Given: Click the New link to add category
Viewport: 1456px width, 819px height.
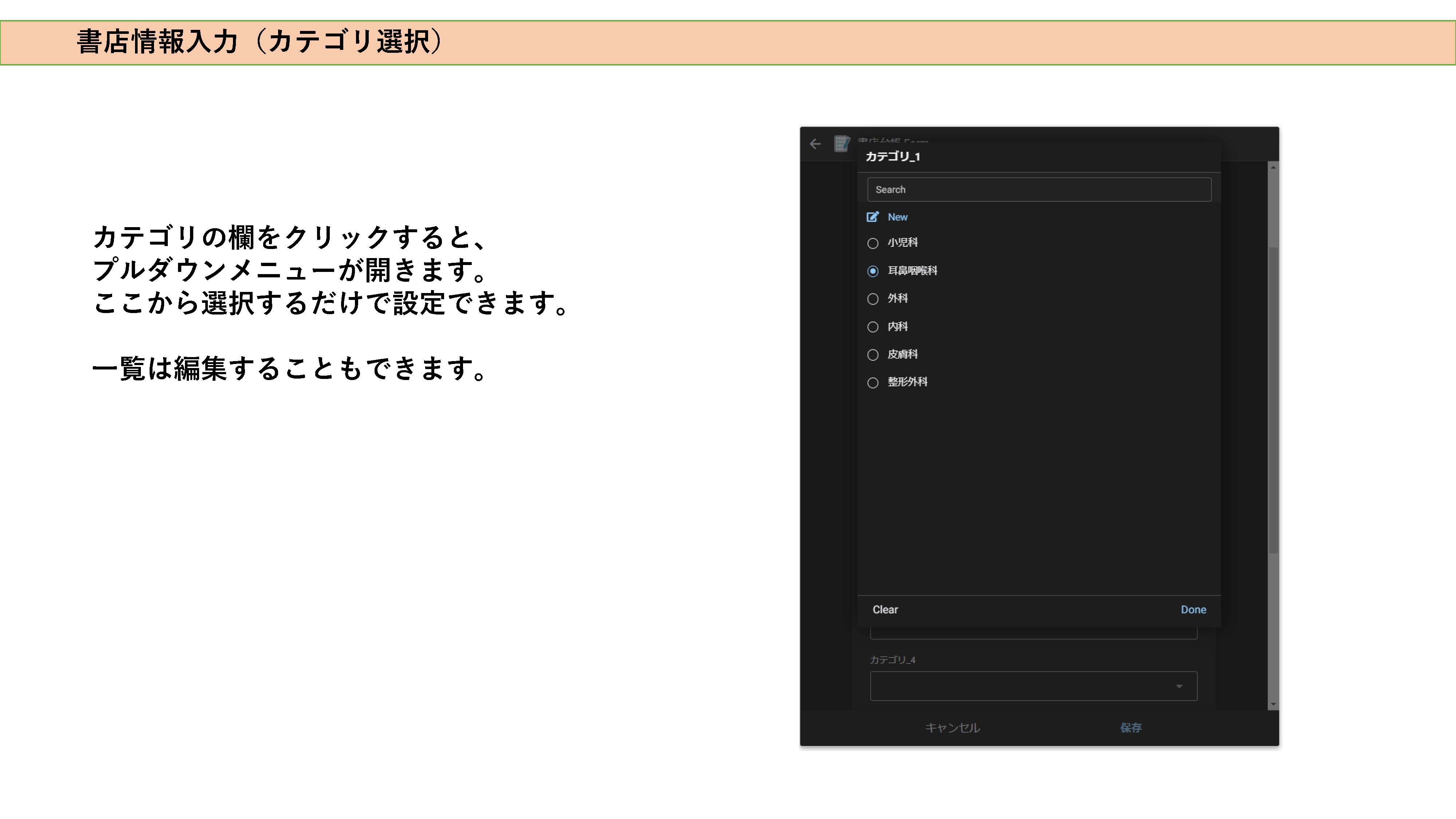Looking at the screenshot, I should coord(898,217).
